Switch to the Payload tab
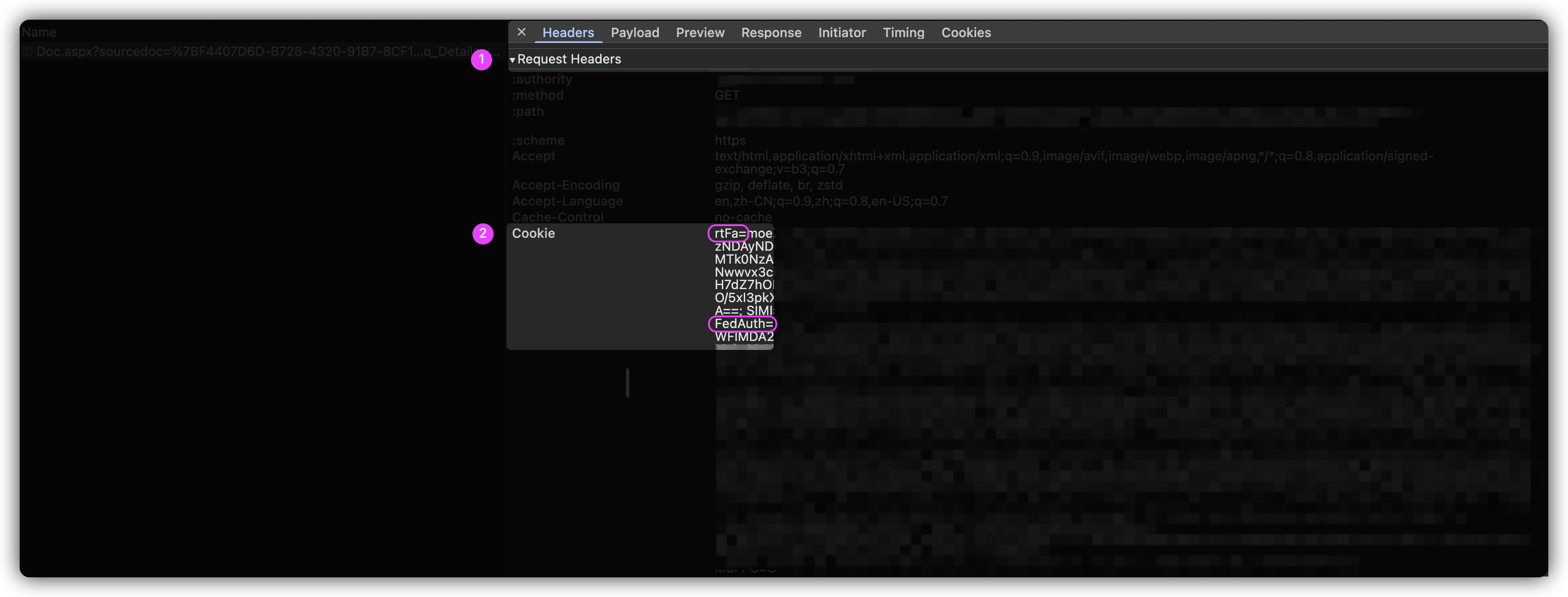 point(634,33)
